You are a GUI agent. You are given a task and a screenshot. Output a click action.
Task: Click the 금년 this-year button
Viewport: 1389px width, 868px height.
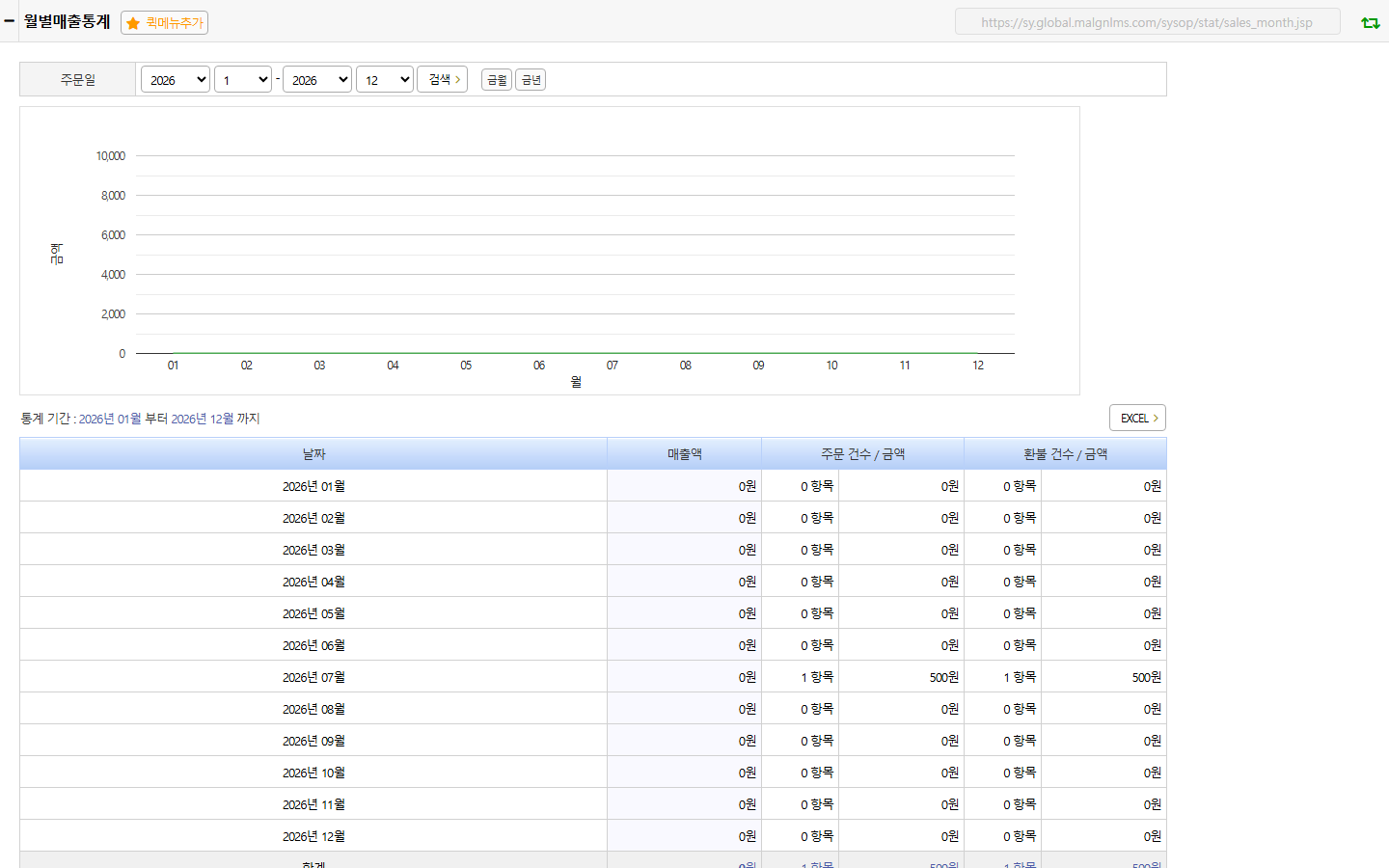pos(531,80)
